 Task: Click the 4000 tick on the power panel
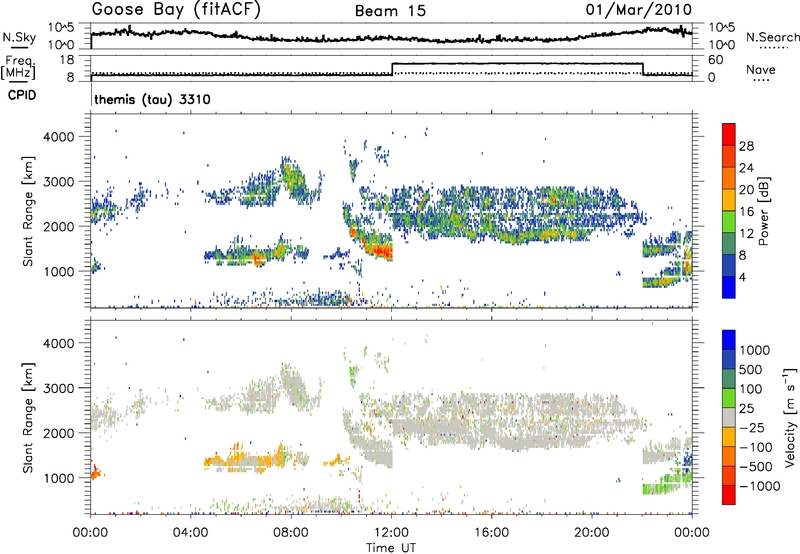tap(59, 137)
